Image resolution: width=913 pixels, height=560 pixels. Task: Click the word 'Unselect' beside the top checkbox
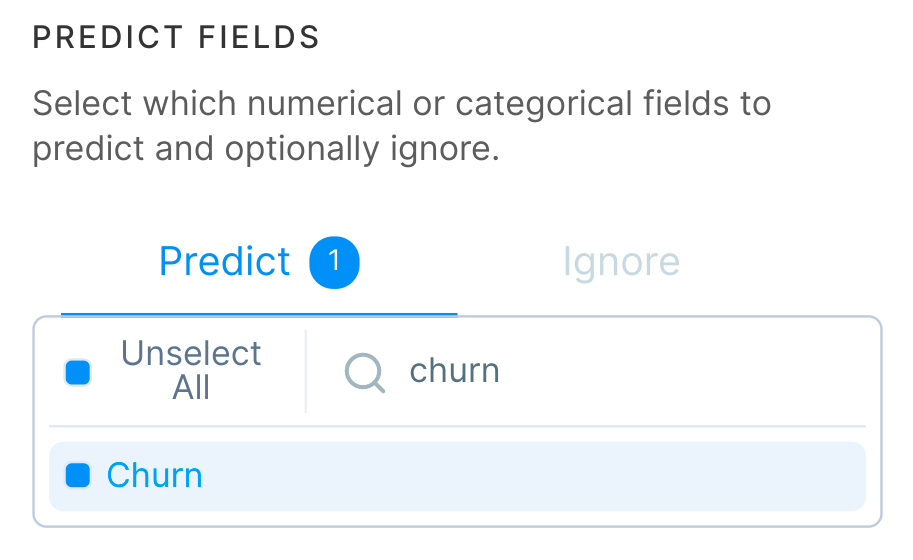coord(191,353)
